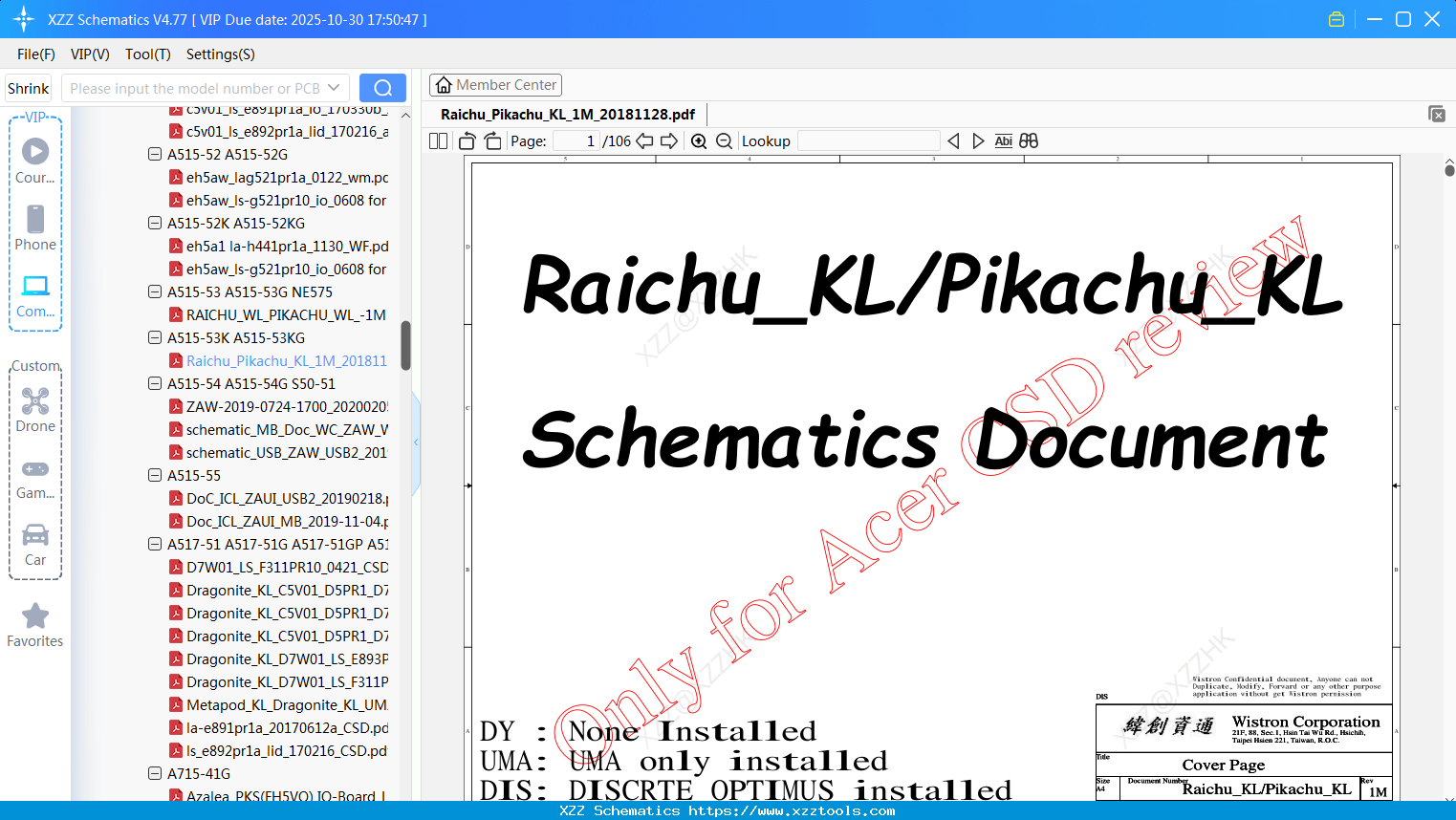This screenshot has width=1456, height=820.
Task: Open the Member Center button
Action: tap(495, 85)
